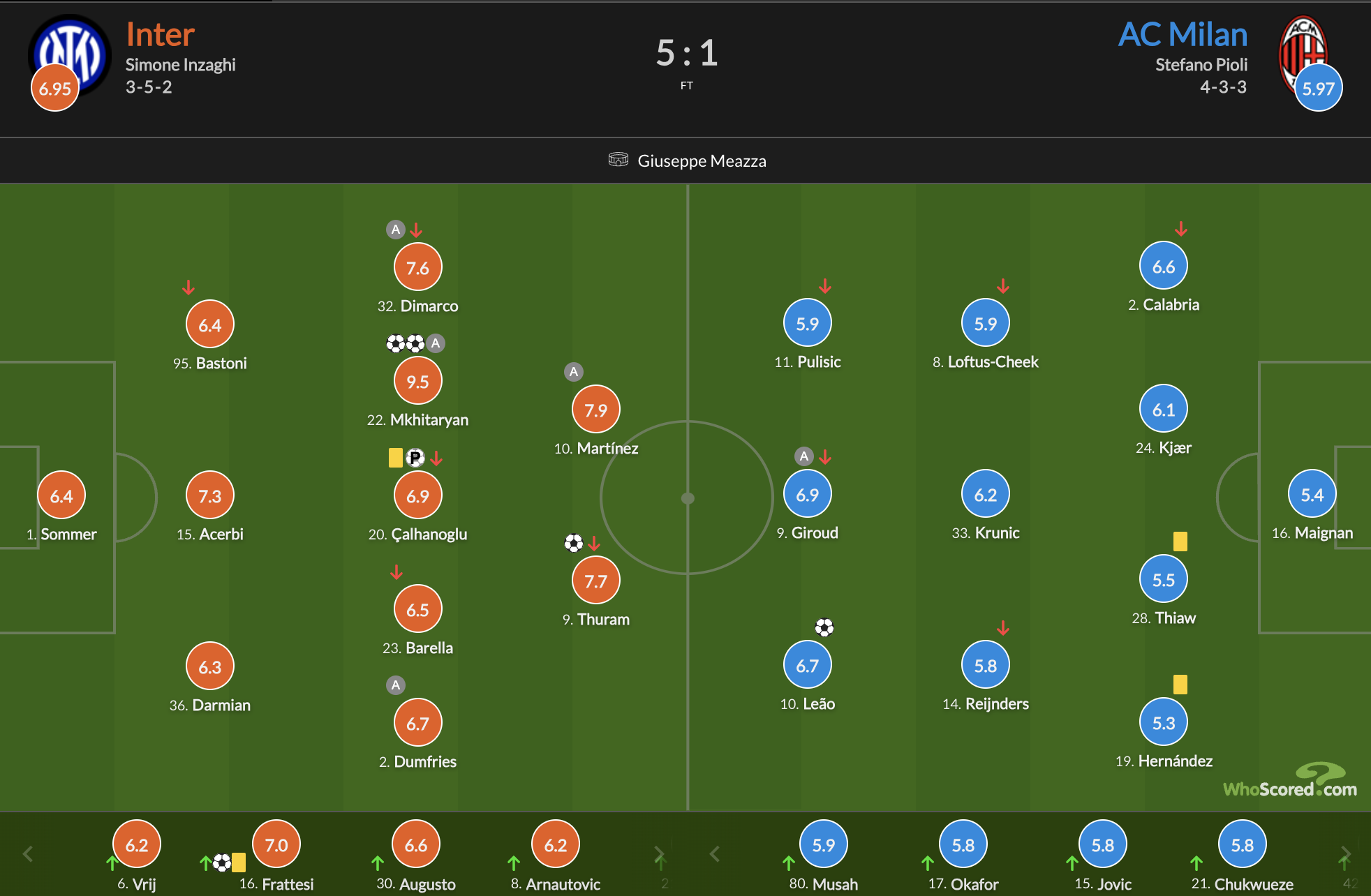Show next AC Milan substitutes with right chevron
Screen dimensions: 1371x896
coord(1345,853)
